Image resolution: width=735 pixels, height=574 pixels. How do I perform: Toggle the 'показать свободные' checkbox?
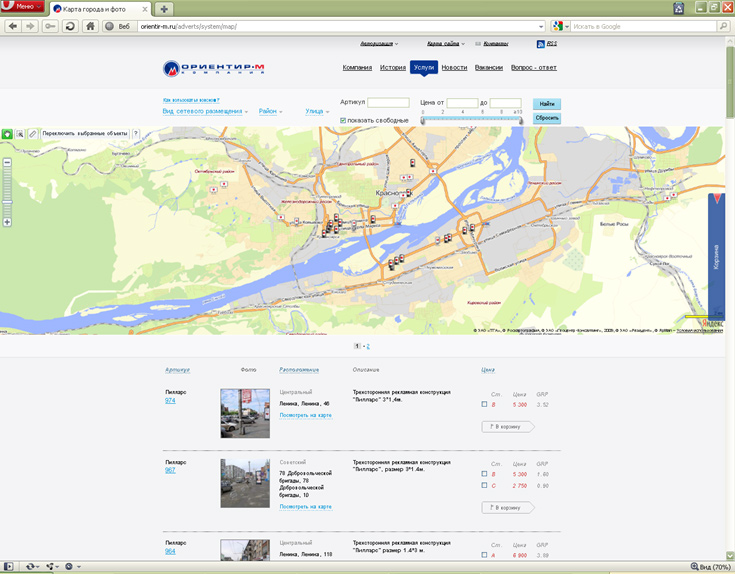pyautogui.click(x=343, y=120)
